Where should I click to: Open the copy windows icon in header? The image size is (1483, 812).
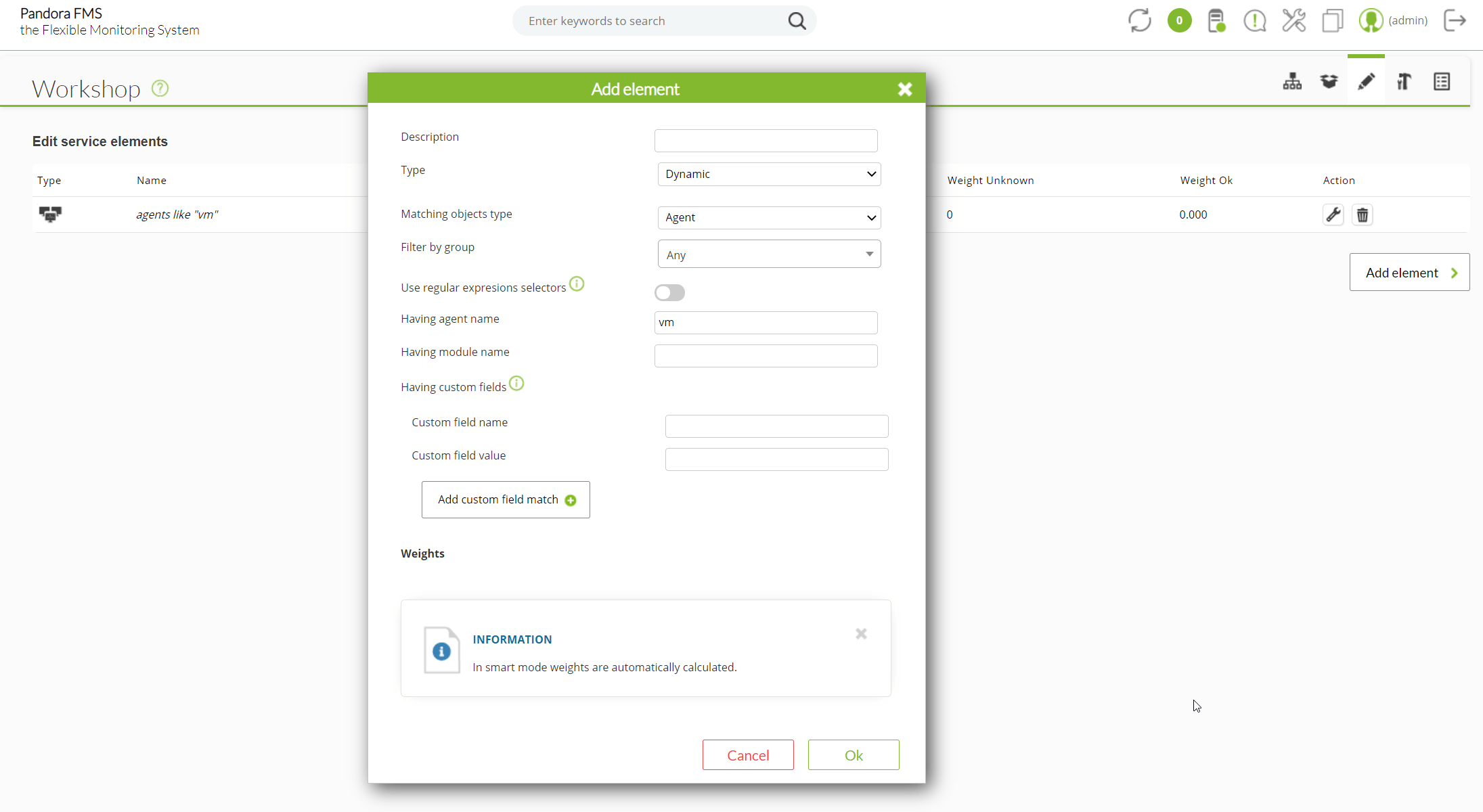pos(1332,20)
